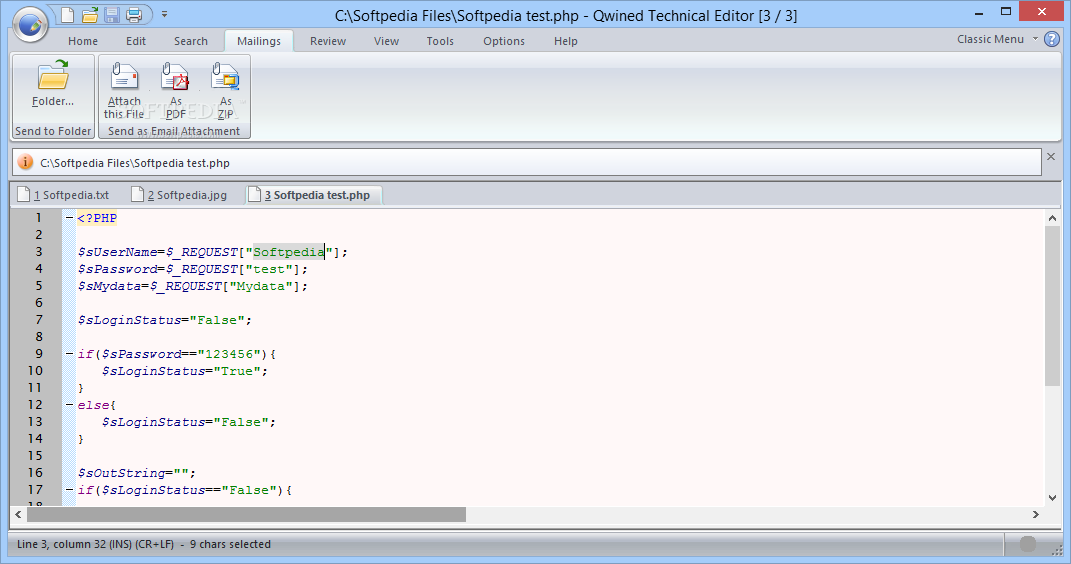Viewport: 1071px width, 564px height.
Task: Switch to the 1 Softpedia.txt document tab
Action: tap(64, 195)
